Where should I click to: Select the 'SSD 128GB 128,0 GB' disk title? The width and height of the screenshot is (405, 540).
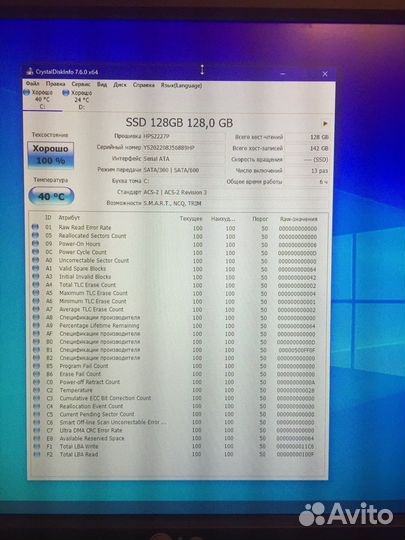(x=179, y=122)
